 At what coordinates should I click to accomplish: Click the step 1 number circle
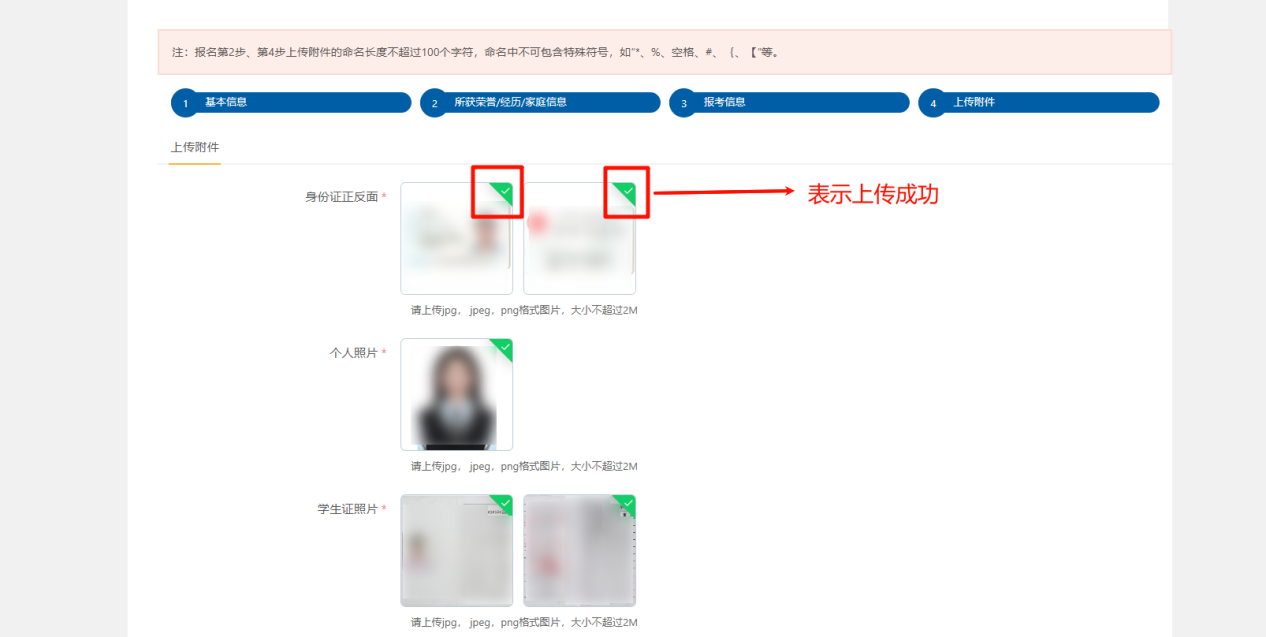point(185,103)
